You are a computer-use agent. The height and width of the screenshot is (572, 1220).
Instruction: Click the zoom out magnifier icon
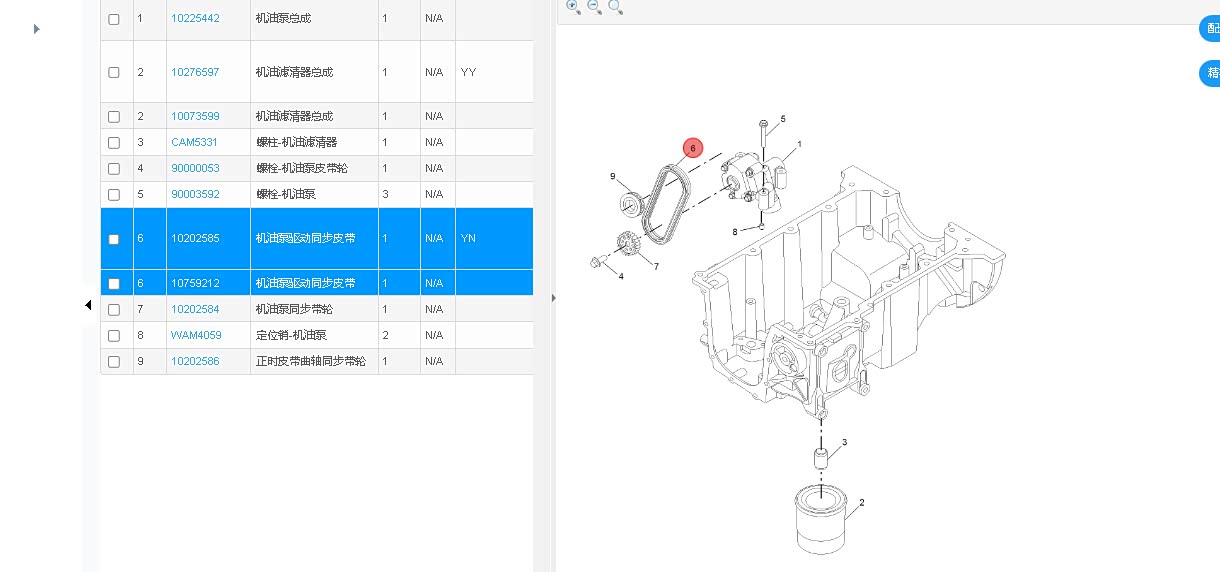point(594,6)
